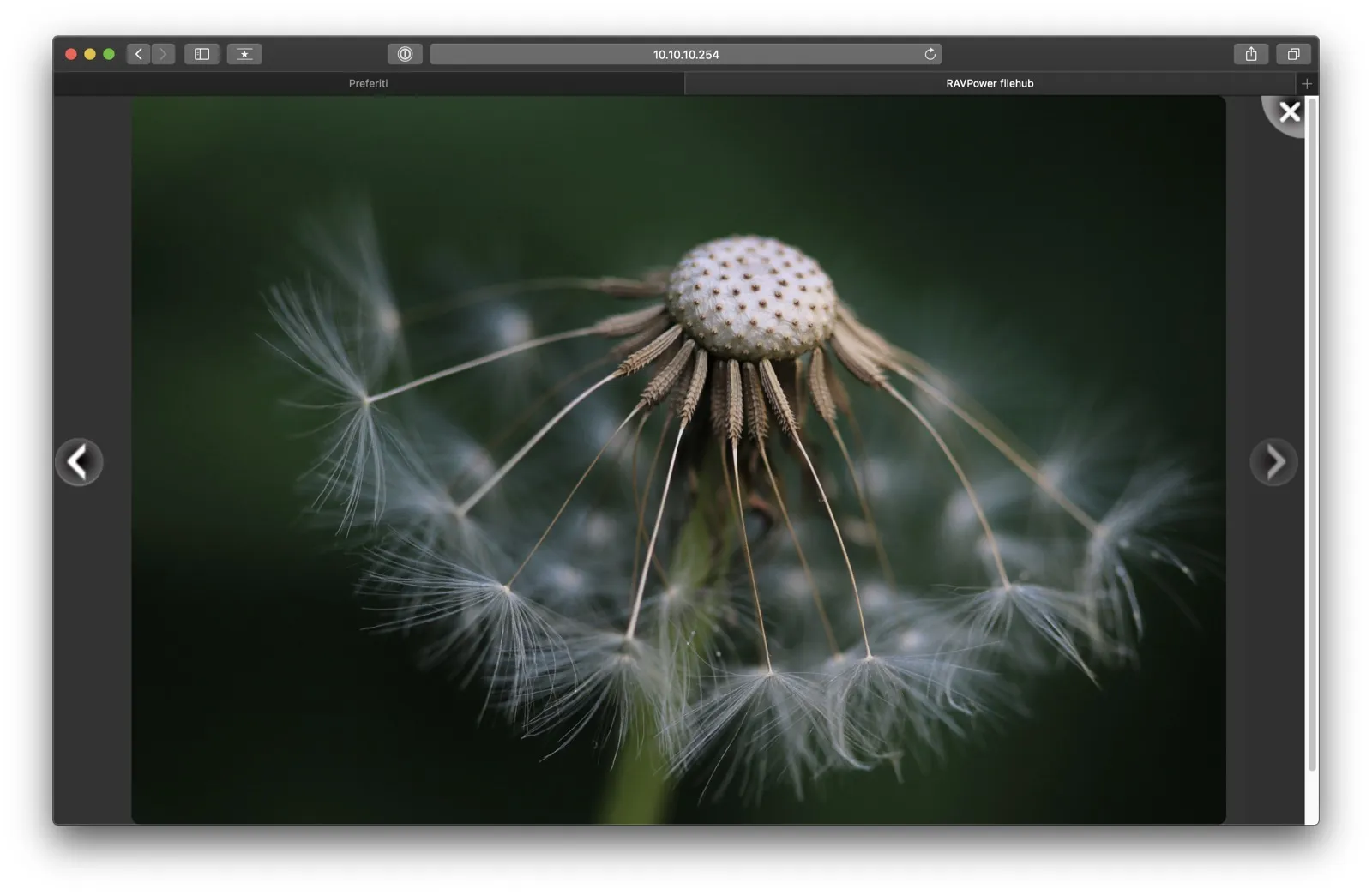1372x895 pixels.
Task: Advance to the next image with the right arrow
Action: point(1273,462)
